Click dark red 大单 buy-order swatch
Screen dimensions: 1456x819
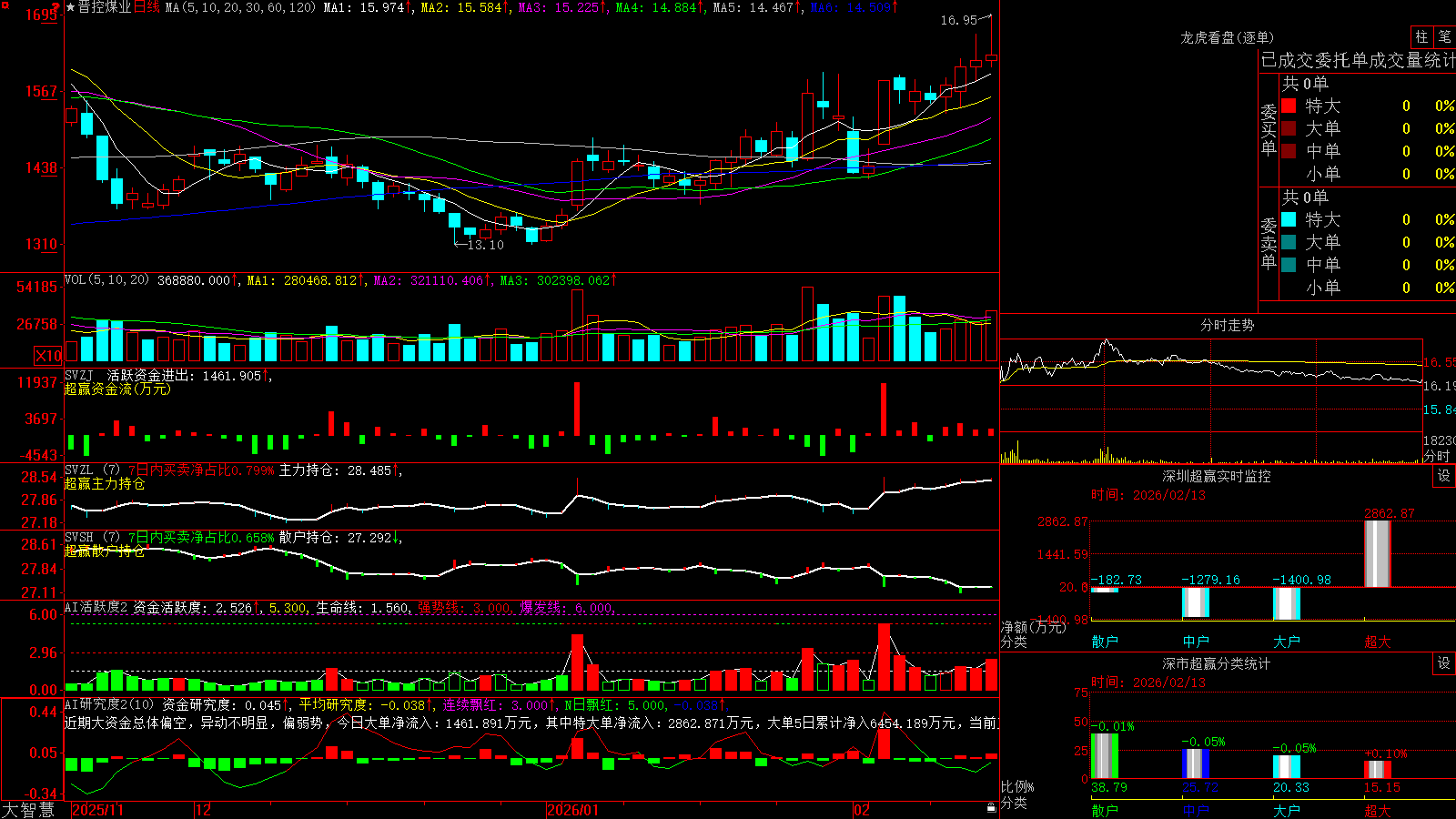pyautogui.click(x=1289, y=128)
